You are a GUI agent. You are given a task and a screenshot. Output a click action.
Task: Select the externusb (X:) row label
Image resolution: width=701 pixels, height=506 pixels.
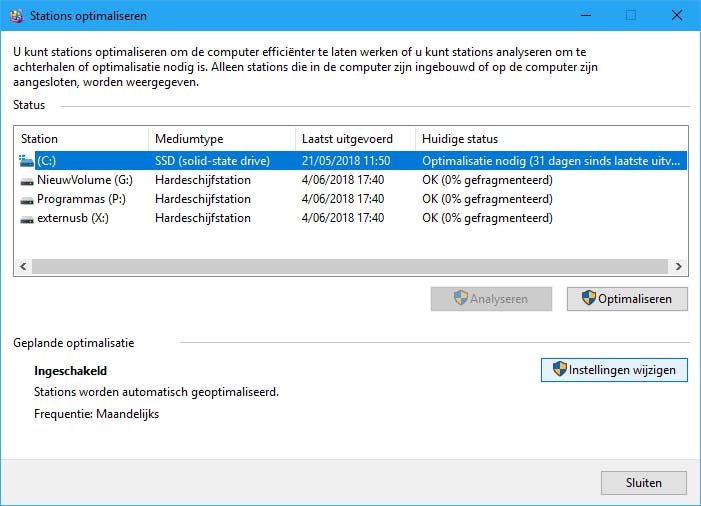point(73,218)
